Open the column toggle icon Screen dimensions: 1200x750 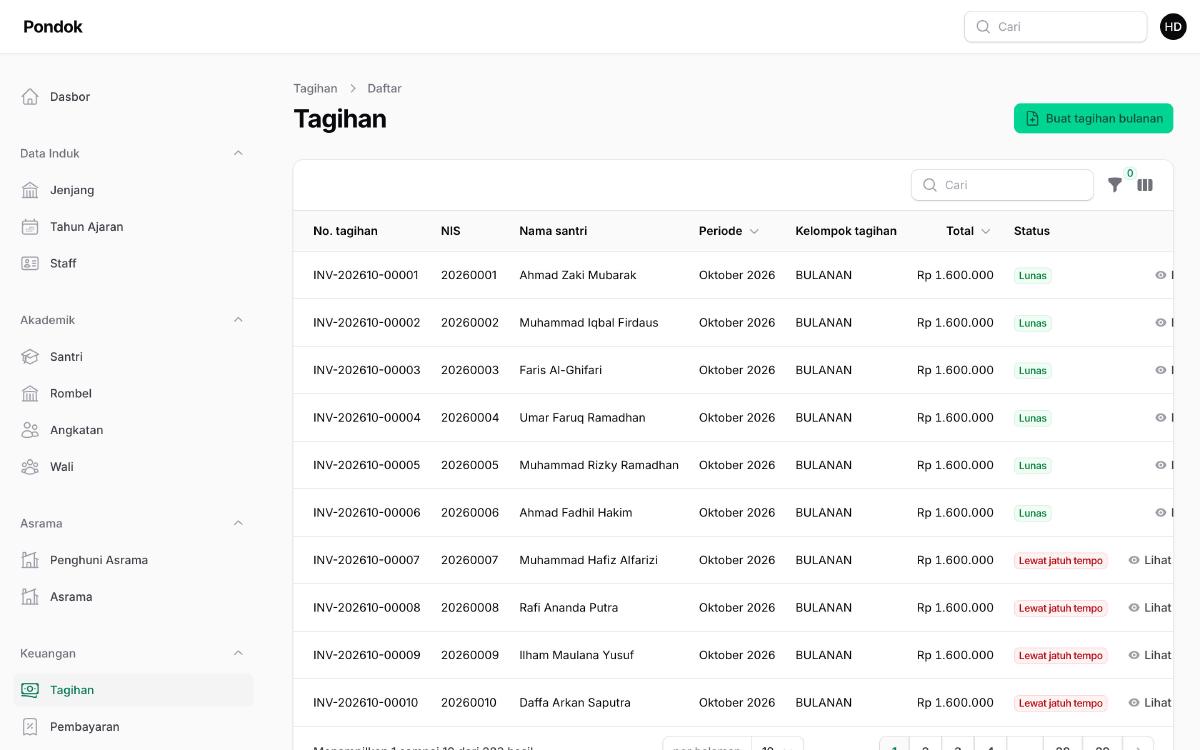(1145, 185)
